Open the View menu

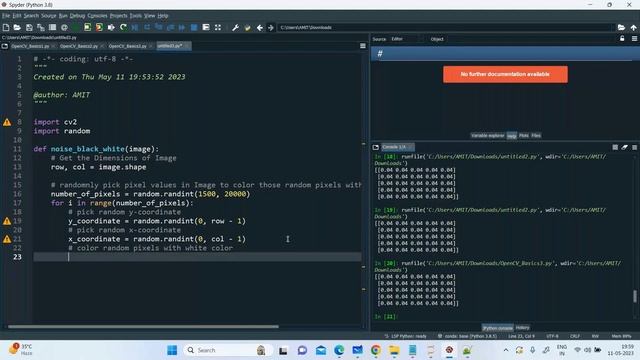(149, 16)
